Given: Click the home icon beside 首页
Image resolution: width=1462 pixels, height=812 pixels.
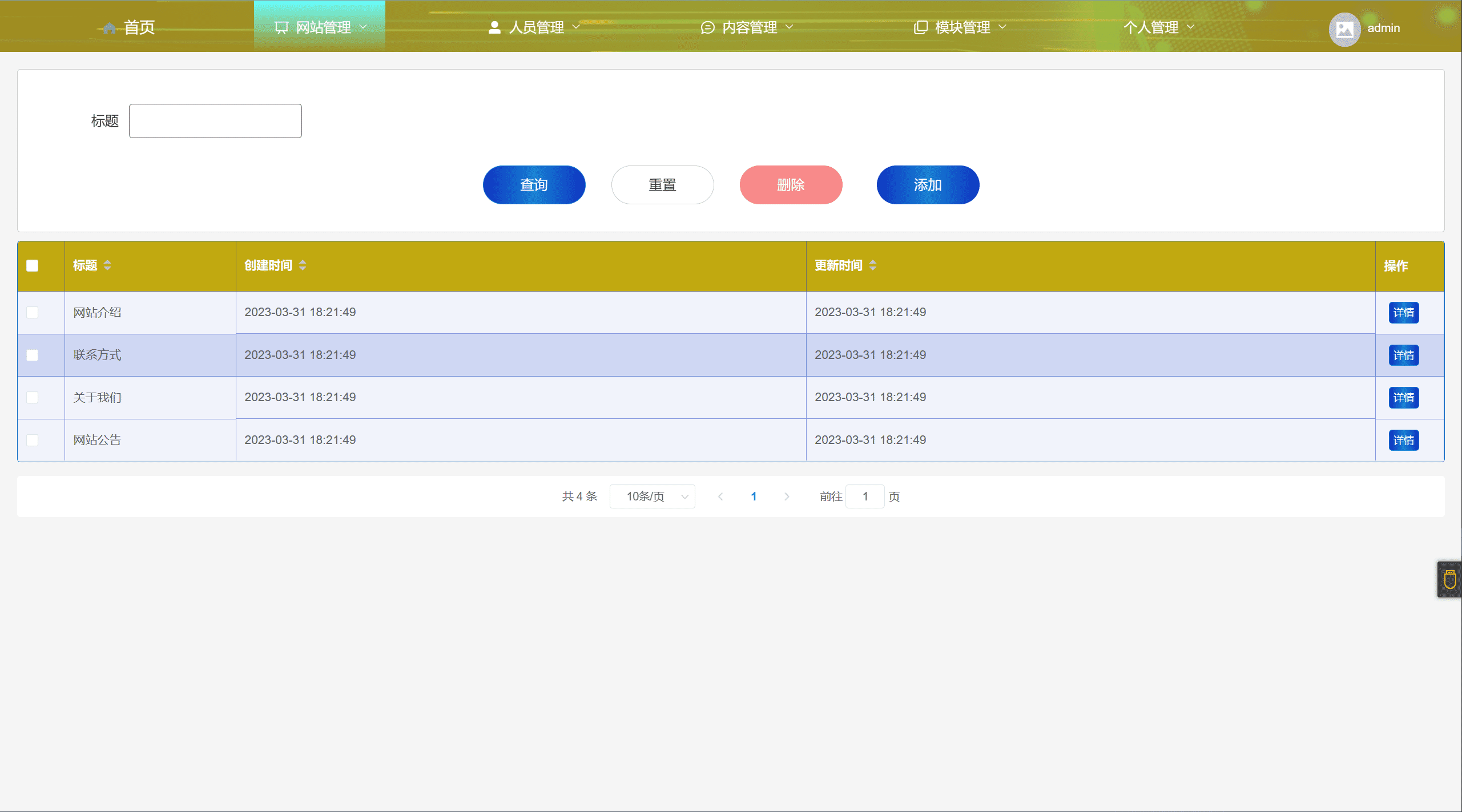Looking at the screenshot, I should click(109, 28).
